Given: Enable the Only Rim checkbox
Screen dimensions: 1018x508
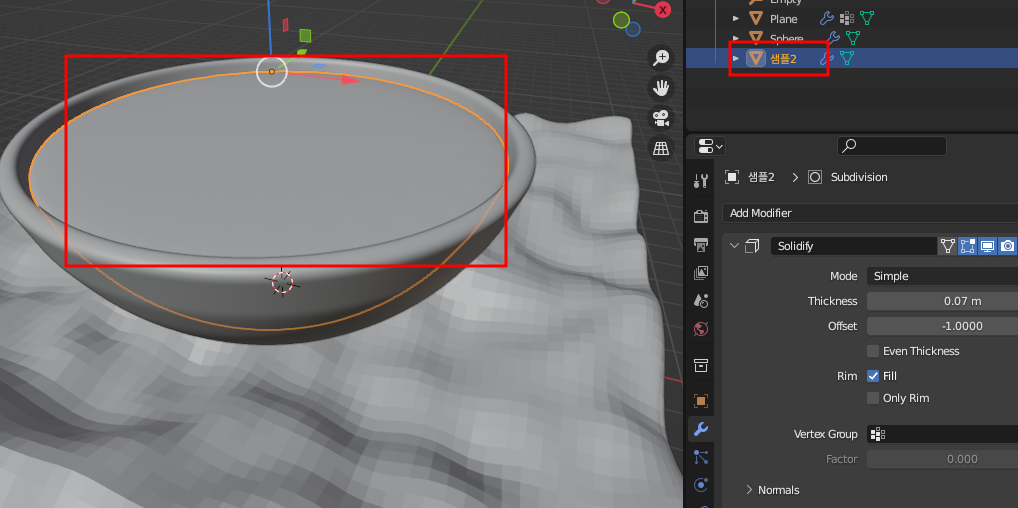Looking at the screenshot, I should click(x=873, y=398).
